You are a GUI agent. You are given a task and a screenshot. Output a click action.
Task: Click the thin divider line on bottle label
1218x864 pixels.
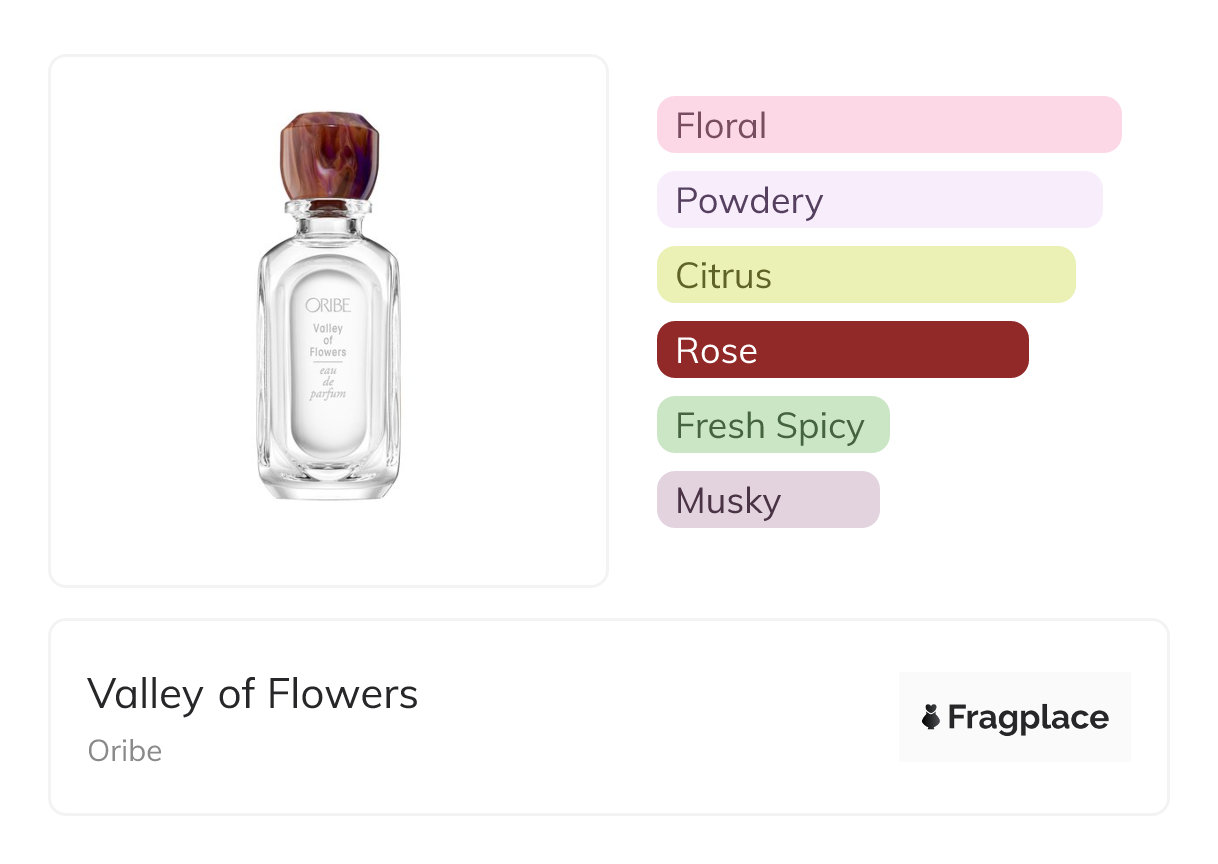click(328, 362)
